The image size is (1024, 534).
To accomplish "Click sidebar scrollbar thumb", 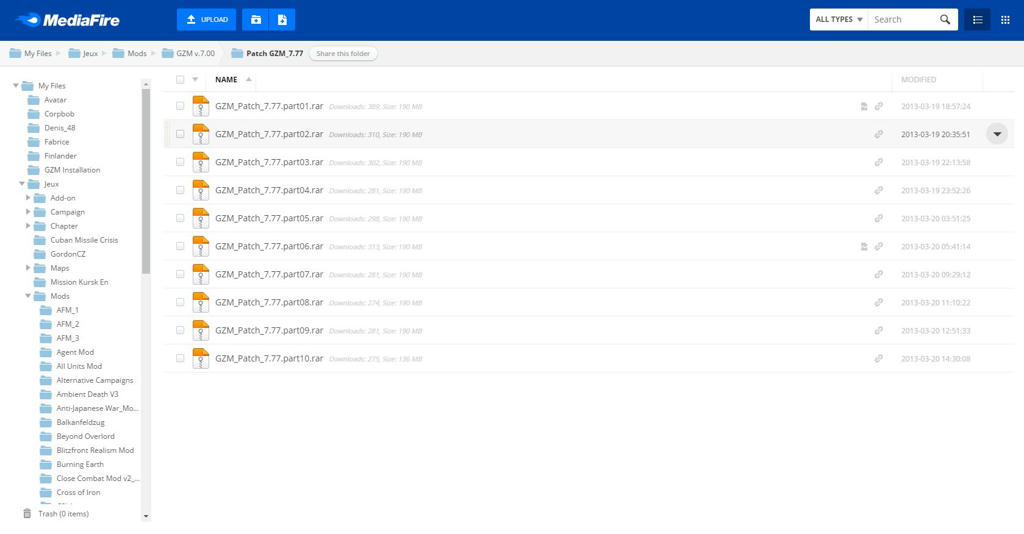I will click(x=146, y=181).
